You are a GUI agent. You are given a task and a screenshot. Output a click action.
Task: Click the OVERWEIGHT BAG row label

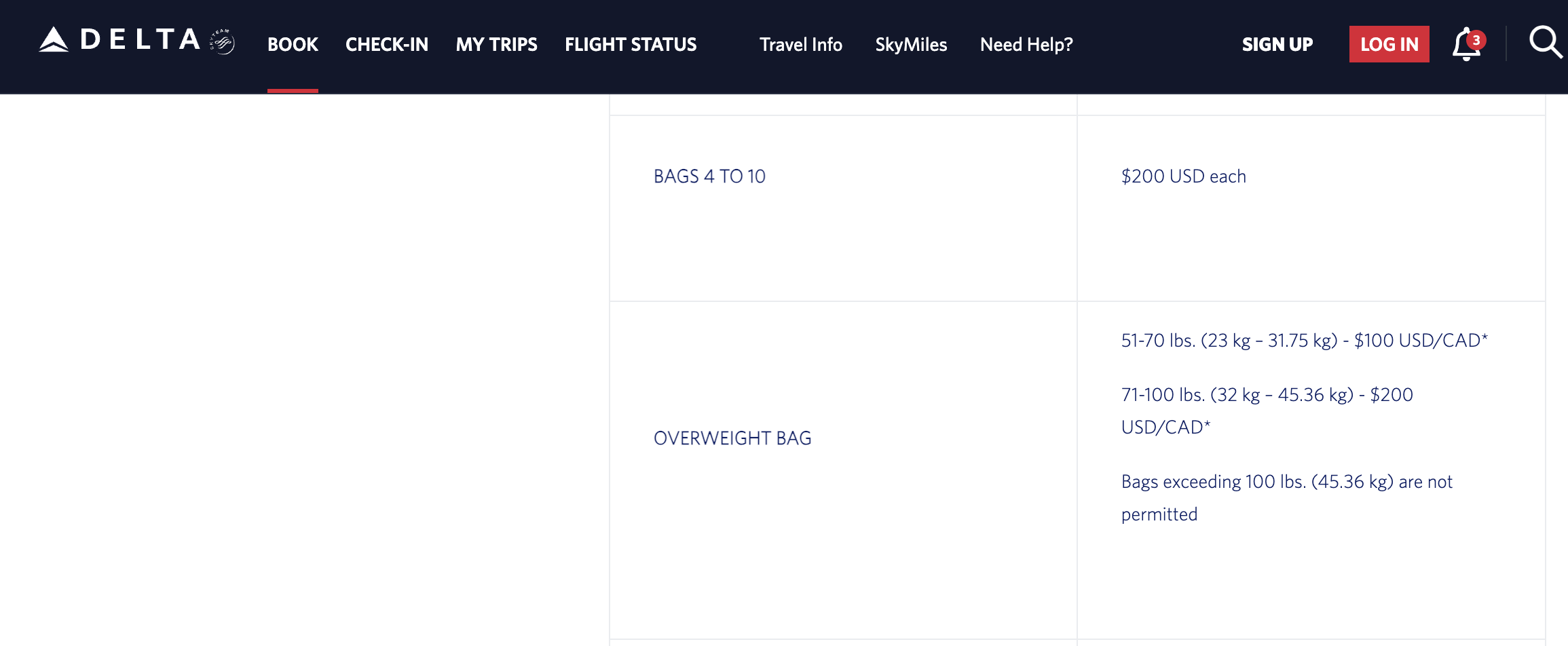[732, 438]
